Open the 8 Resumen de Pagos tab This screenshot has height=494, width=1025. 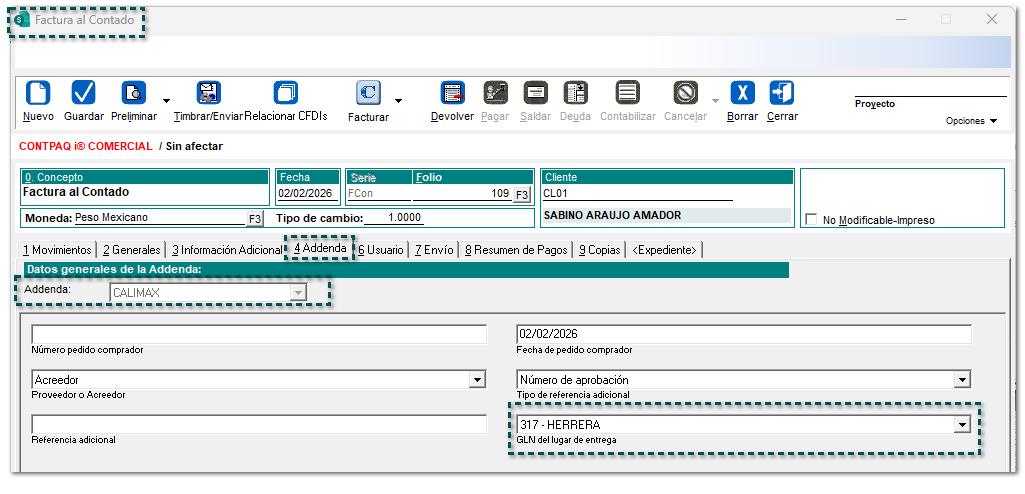[516, 250]
